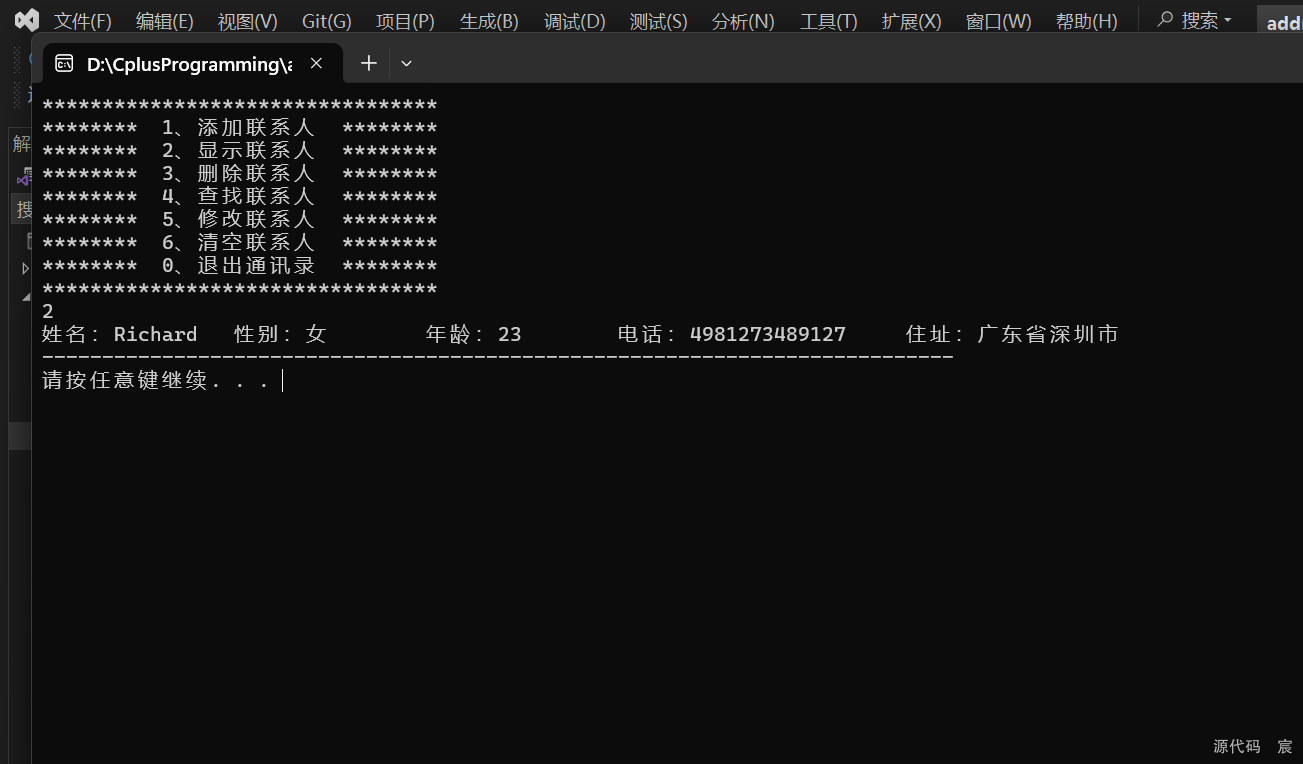Open the Git(G) menu

coord(327,21)
